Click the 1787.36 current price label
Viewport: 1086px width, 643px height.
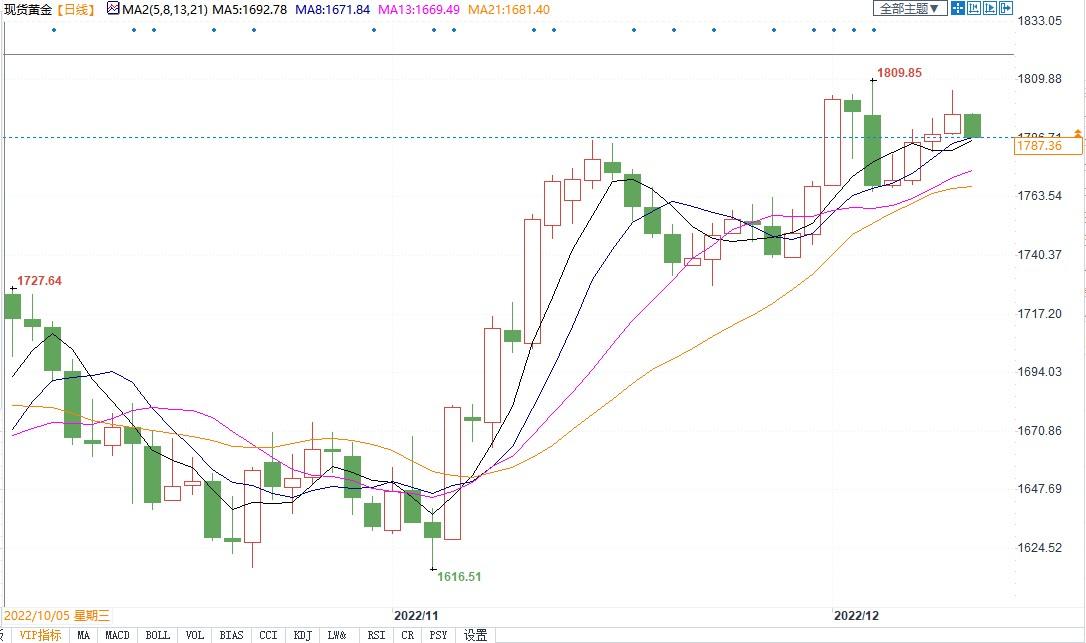[1038, 146]
